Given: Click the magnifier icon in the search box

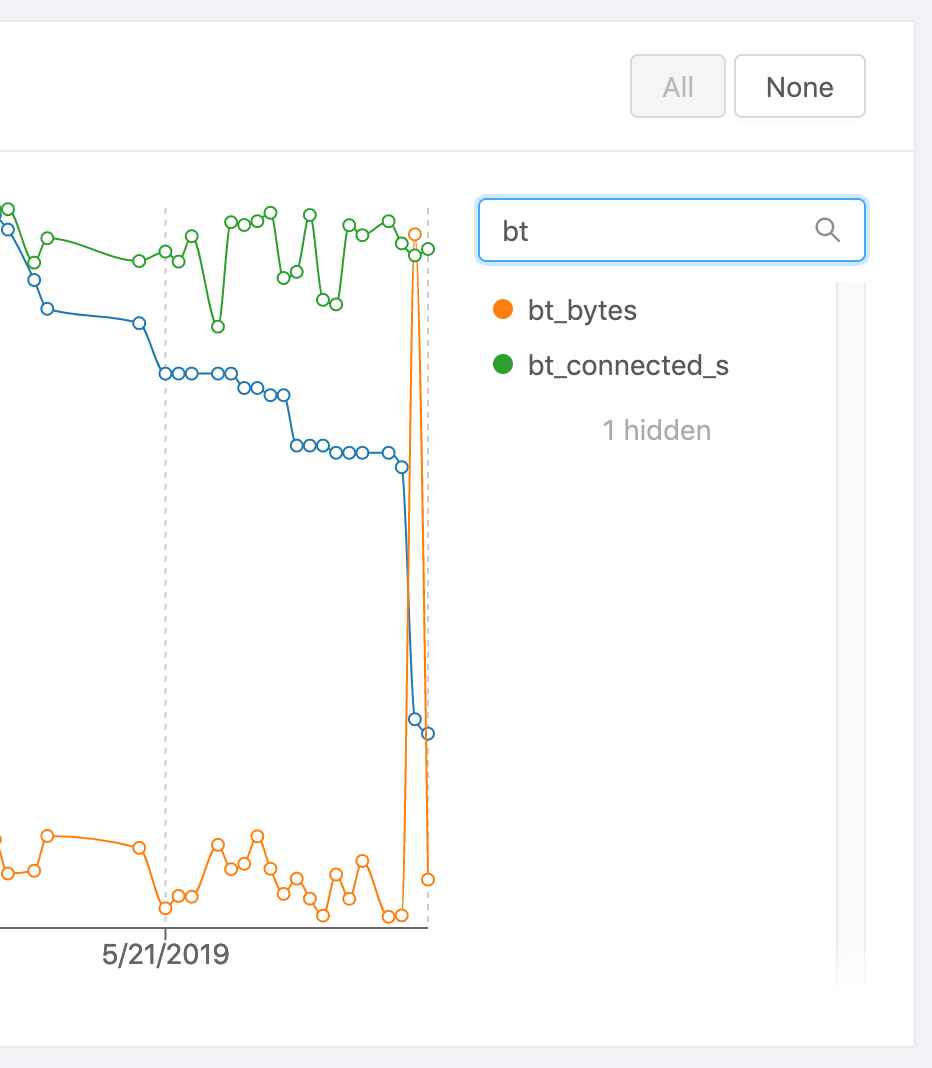Looking at the screenshot, I should coord(827,231).
